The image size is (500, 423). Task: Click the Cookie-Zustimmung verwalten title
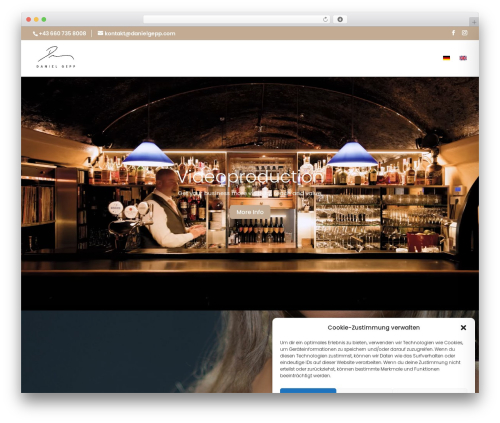pos(374,328)
